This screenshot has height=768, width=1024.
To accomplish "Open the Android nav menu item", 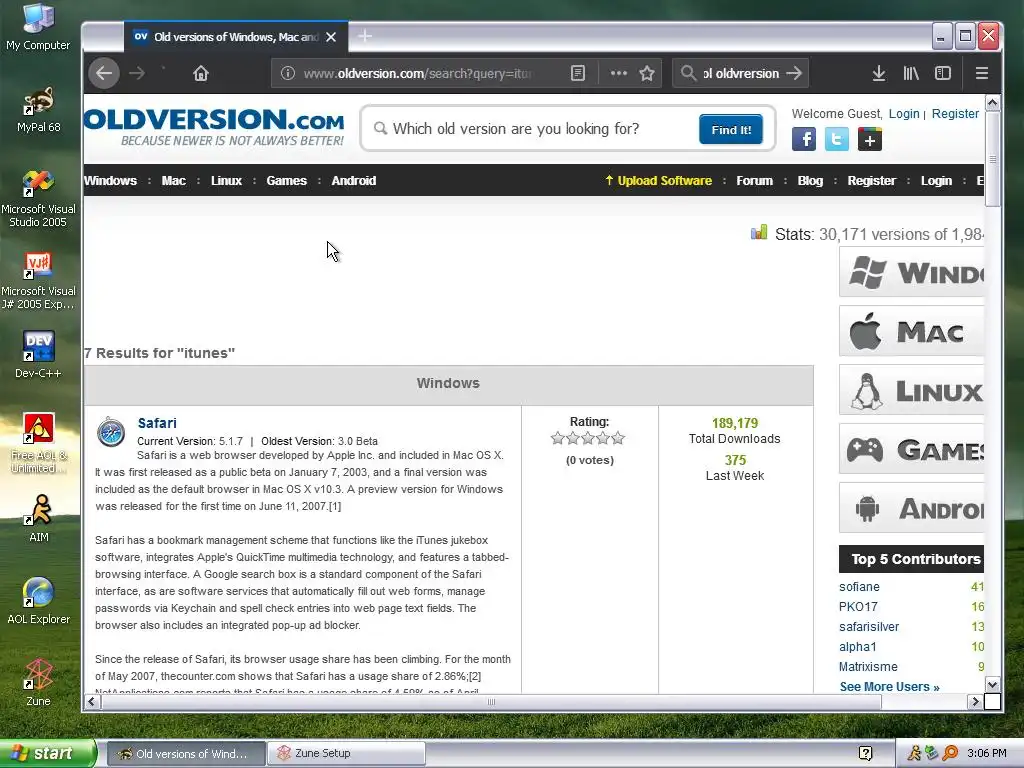I will (353, 180).
